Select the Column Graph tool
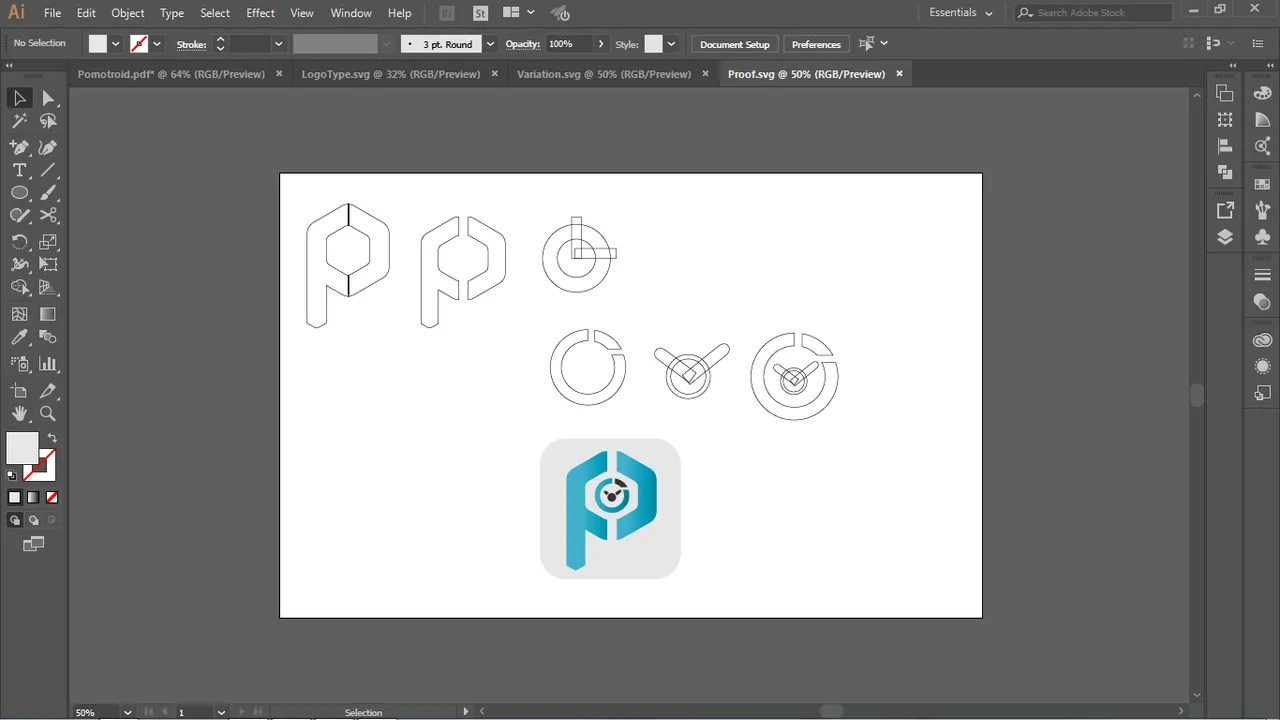The height and width of the screenshot is (720, 1280). coord(48,364)
